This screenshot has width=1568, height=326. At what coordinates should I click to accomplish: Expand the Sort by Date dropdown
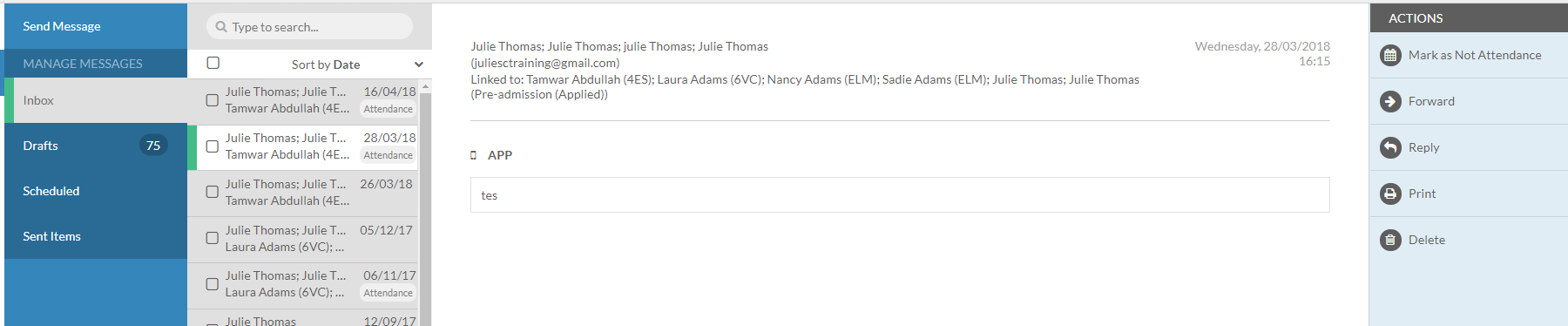(x=358, y=65)
